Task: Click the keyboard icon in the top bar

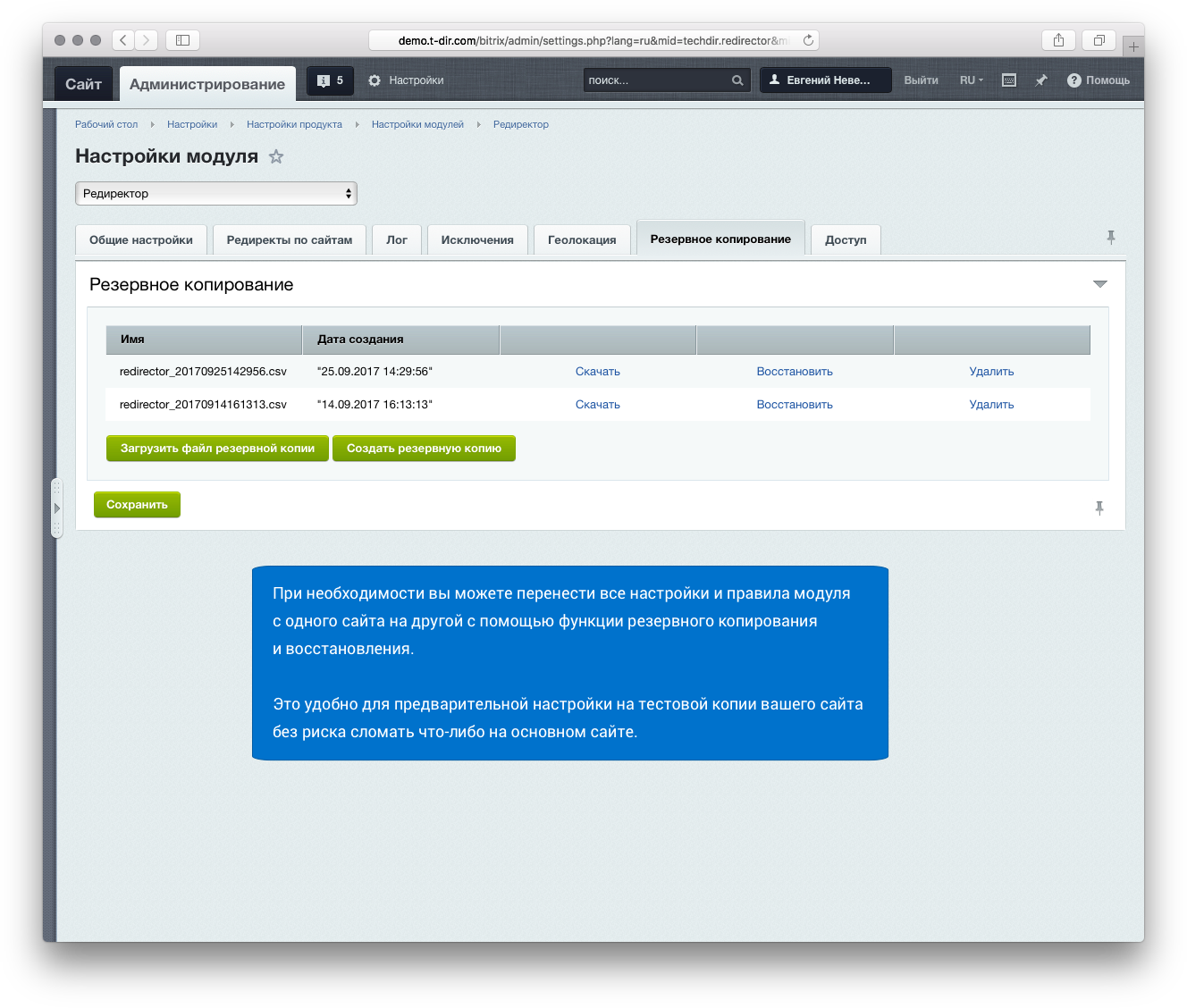Action: 1009,80
